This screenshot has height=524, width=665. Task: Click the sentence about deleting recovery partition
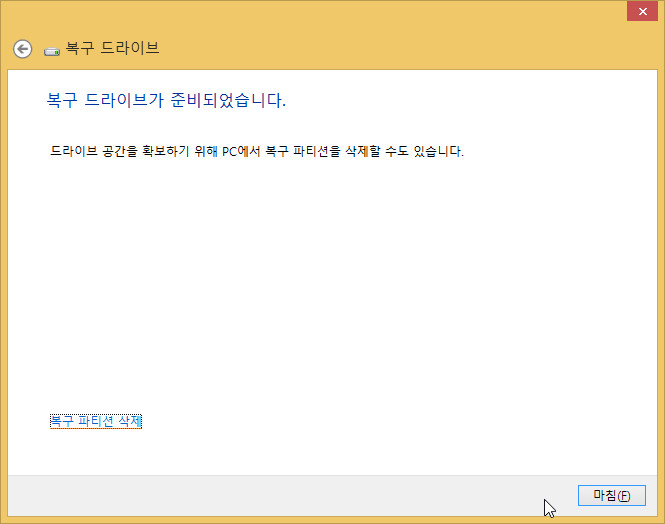click(x=257, y=151)
